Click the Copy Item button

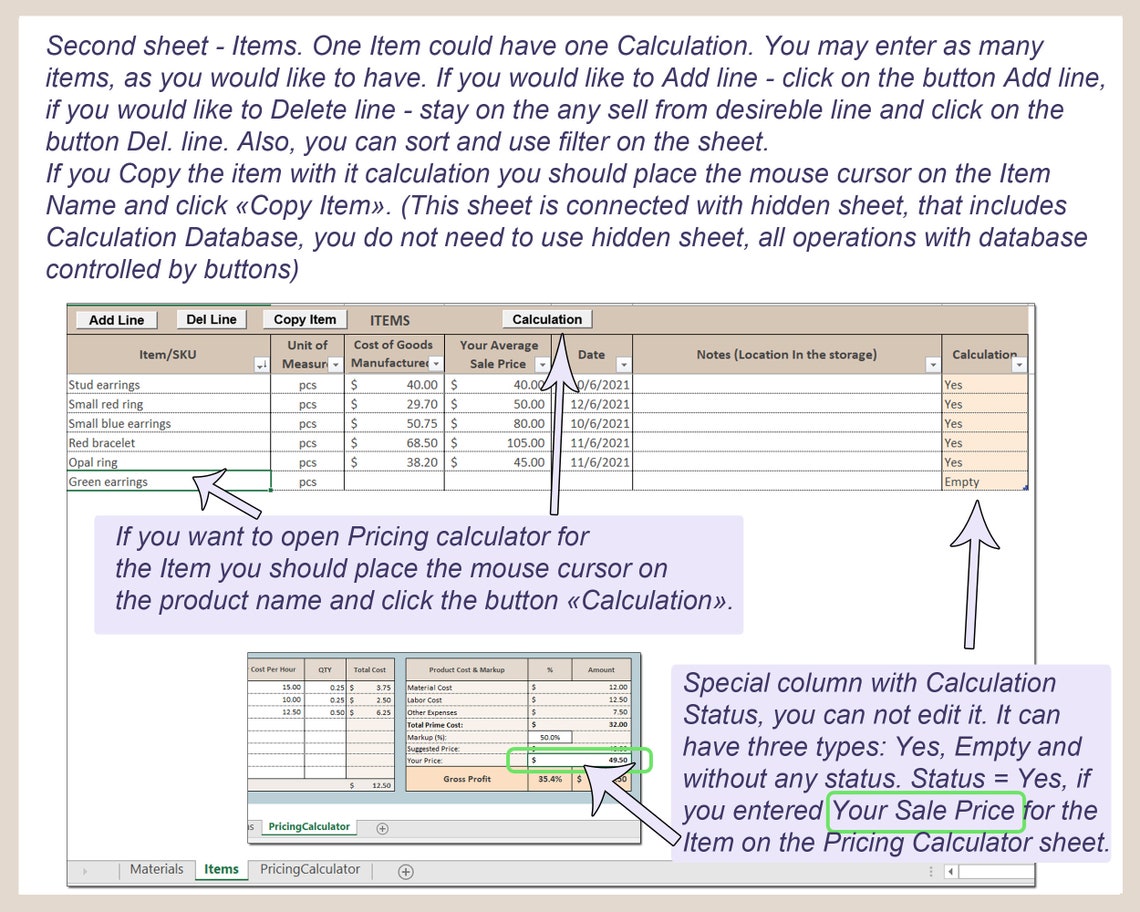(x=304, y=319)
